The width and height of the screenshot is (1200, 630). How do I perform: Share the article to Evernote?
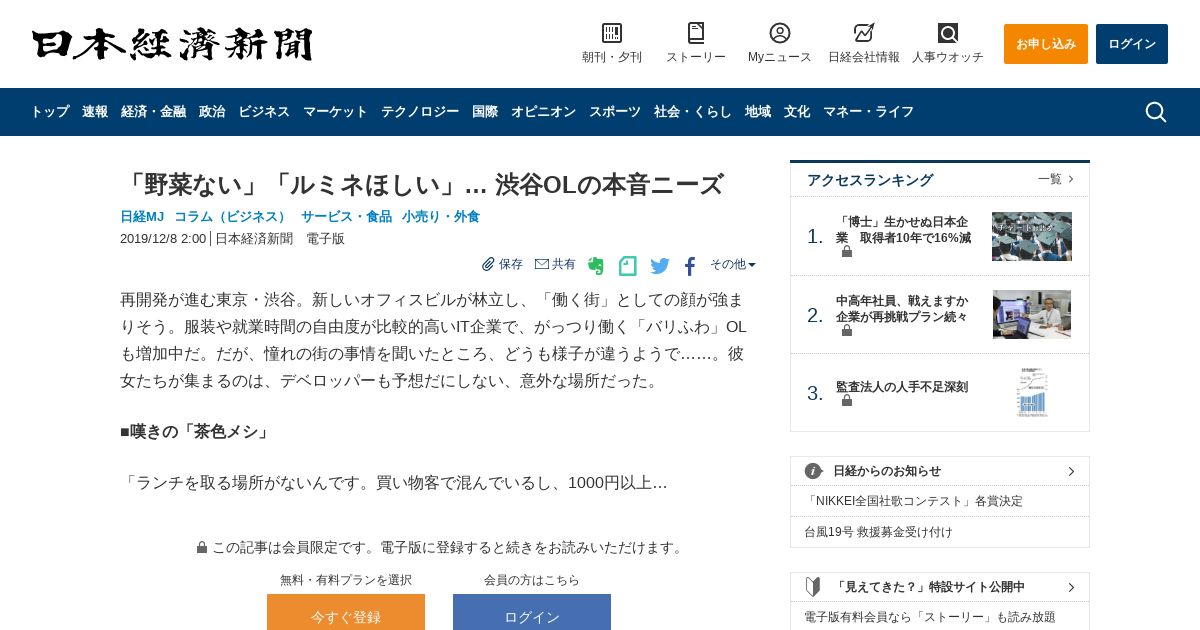[x=596, y=266]
